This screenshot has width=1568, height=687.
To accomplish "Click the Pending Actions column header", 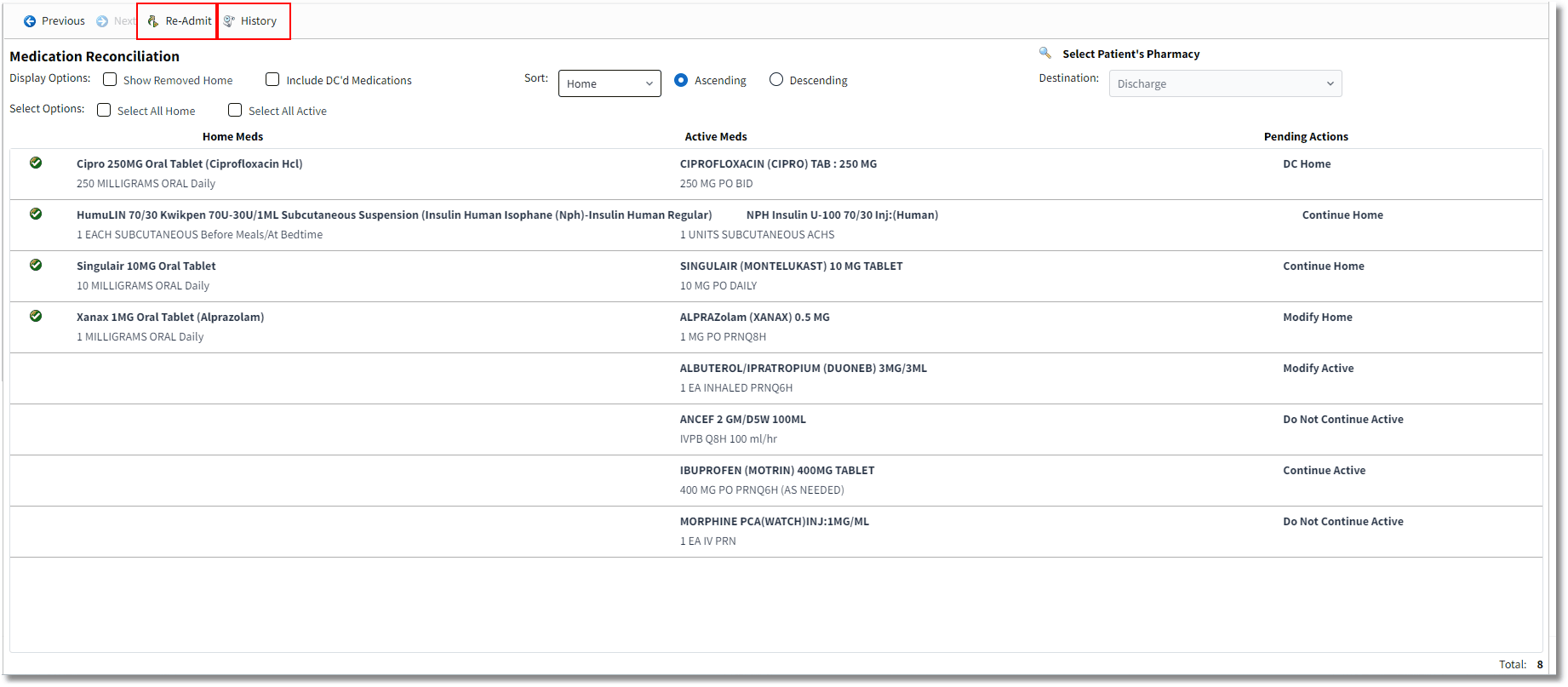I will click(x=1306, y=137).
